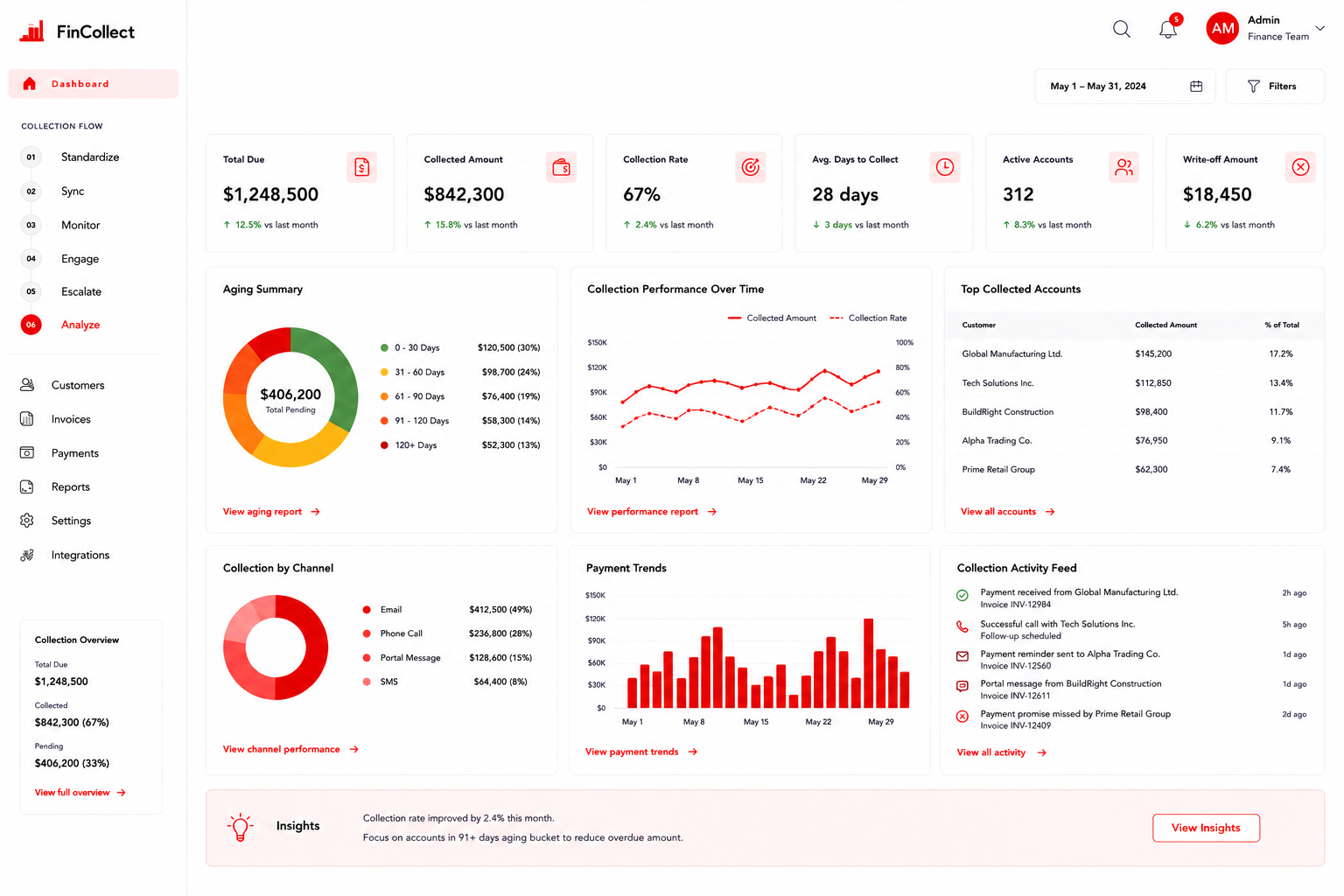Viewport: 1344px width, 896px height.
Task: Open View channel performance link
Action: [290, 749]
